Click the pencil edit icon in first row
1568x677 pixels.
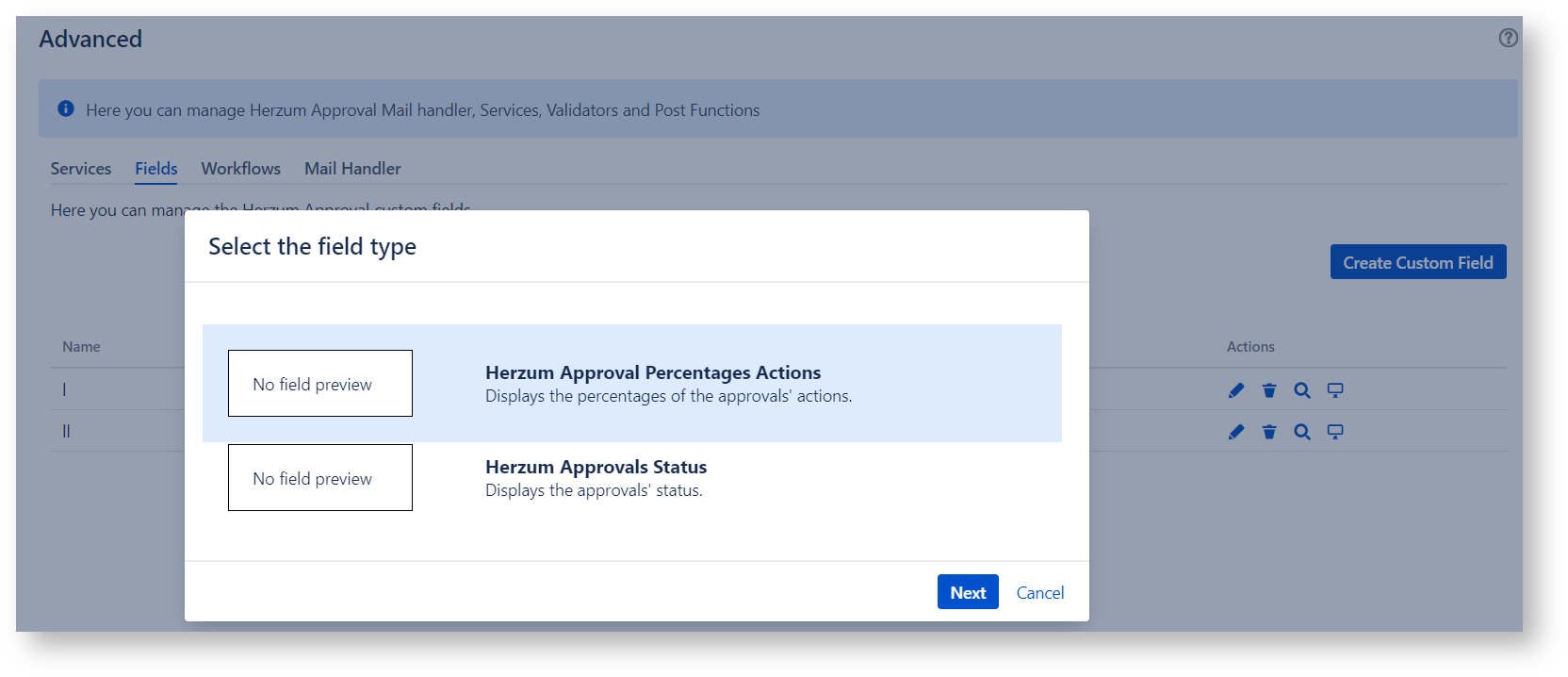[x=1236, y=390]
